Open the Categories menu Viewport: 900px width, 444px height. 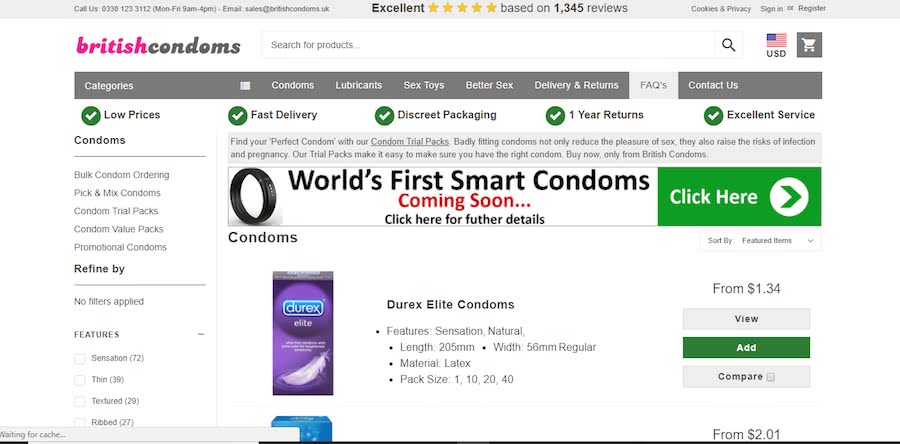pos(109,85)
